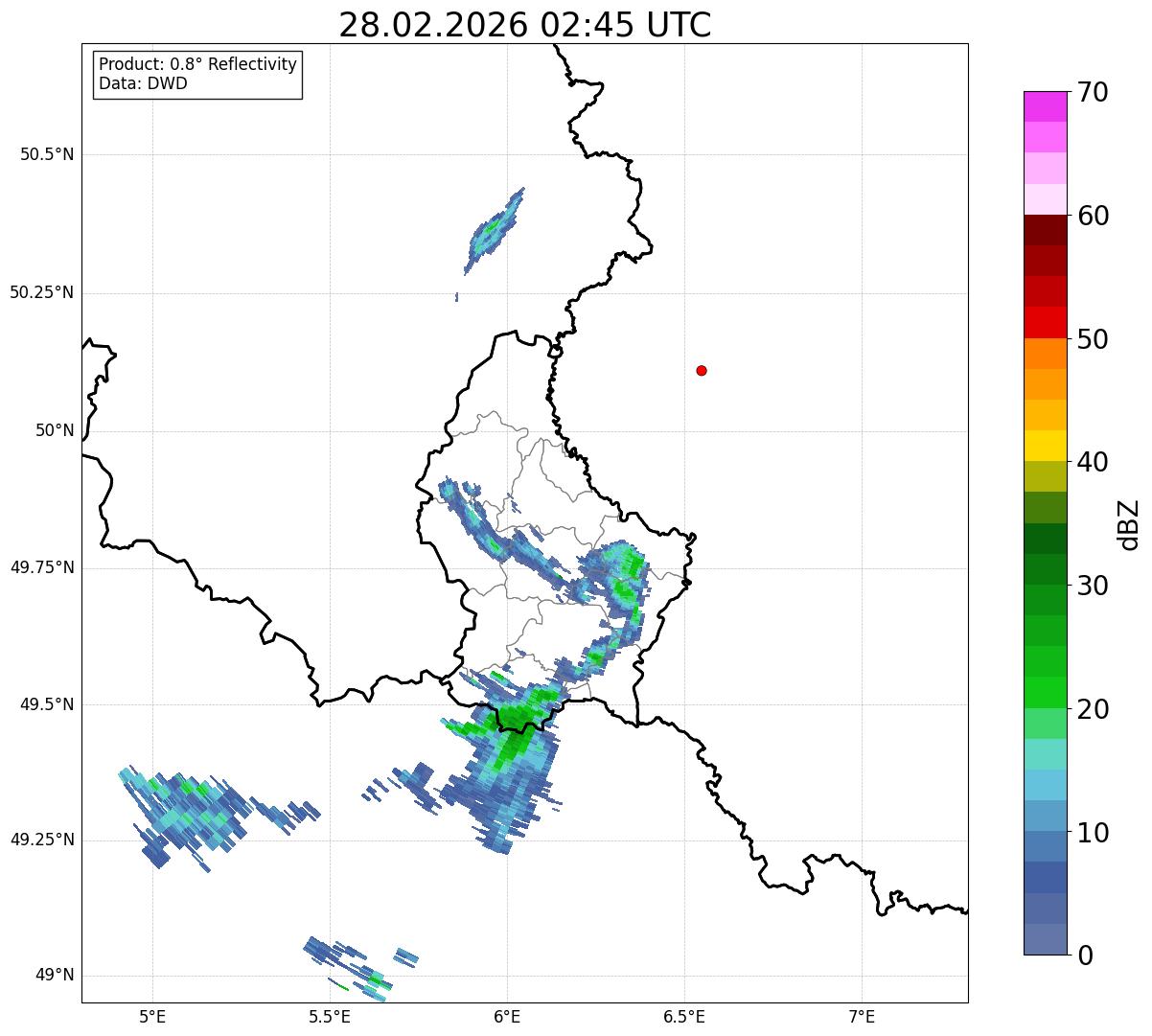Click the small radar echo near 50.4°N
1152x1036 pixels.
495,230
